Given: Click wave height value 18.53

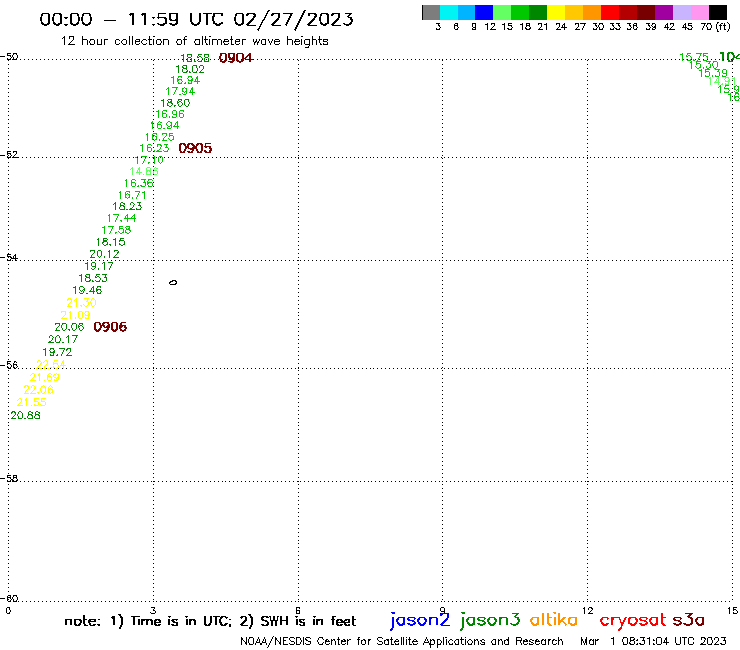Looking at the screenshot, I should (93, 278).
